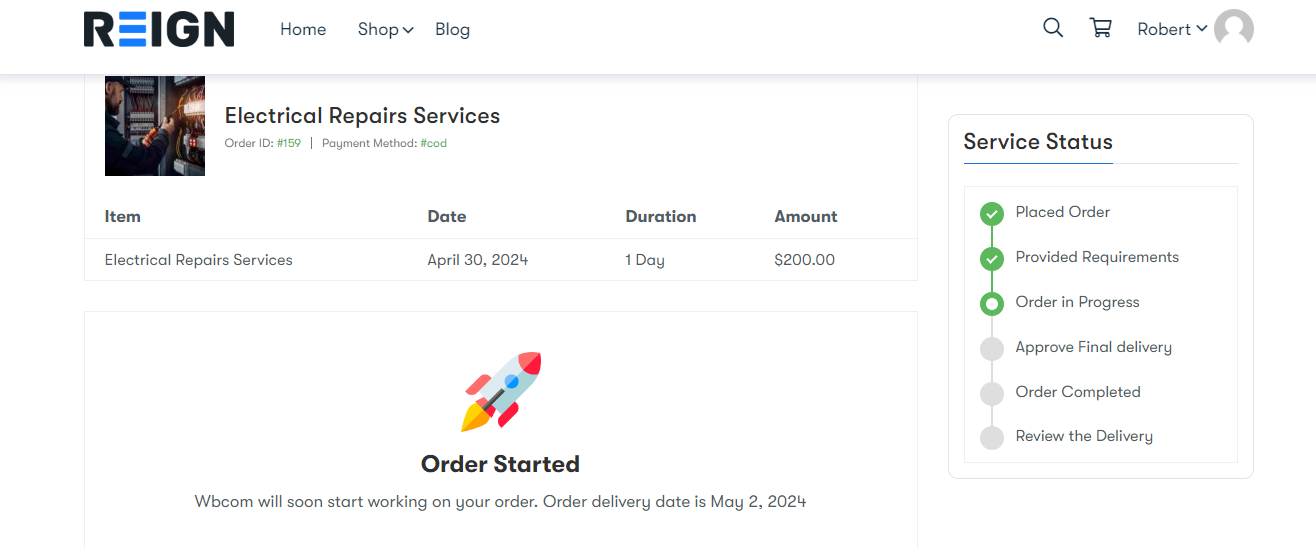Open the search magnifier icon

point(1053,28)
